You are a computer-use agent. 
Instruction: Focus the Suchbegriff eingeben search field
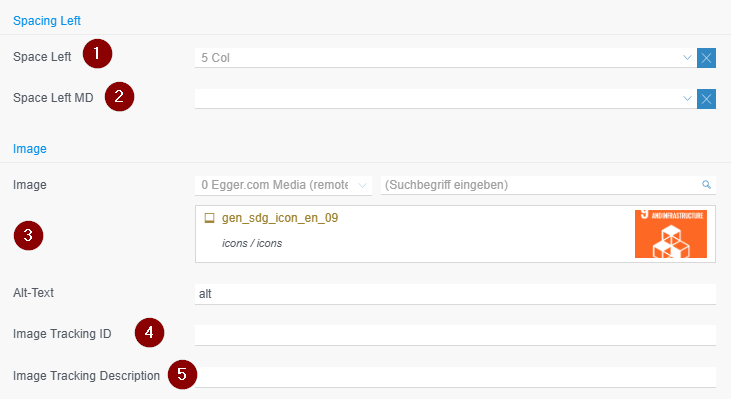click(x=541, y=185)
